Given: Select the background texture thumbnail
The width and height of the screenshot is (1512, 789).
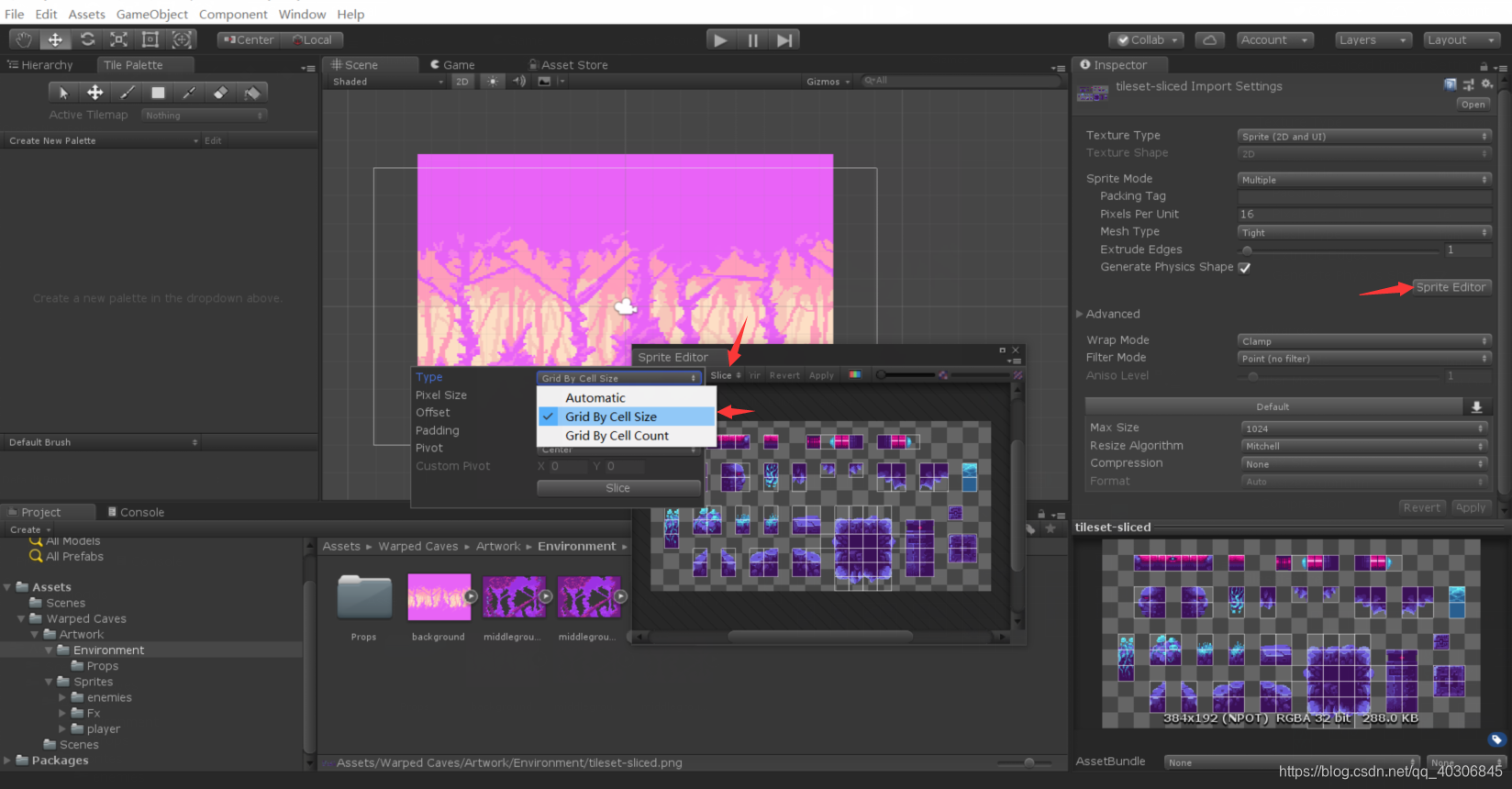Looking at the screenshot, I should click(x=439, y=597).
